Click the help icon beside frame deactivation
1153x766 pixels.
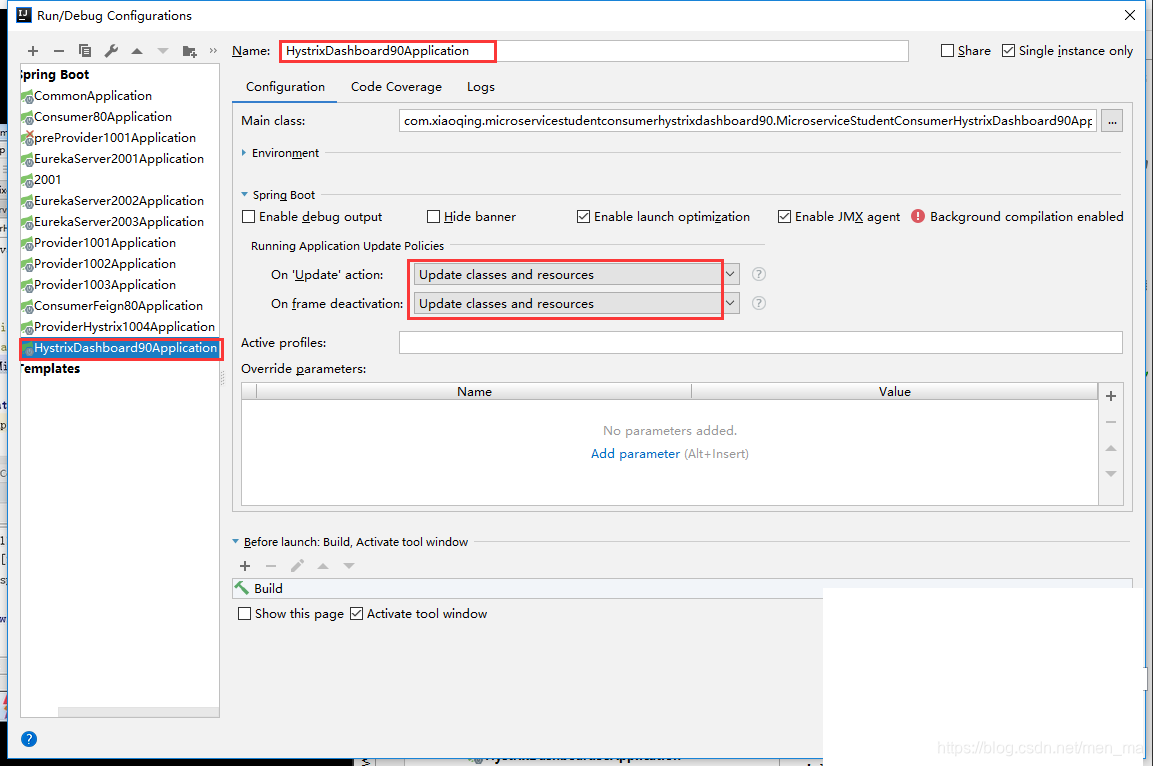[x=759, y=303]
